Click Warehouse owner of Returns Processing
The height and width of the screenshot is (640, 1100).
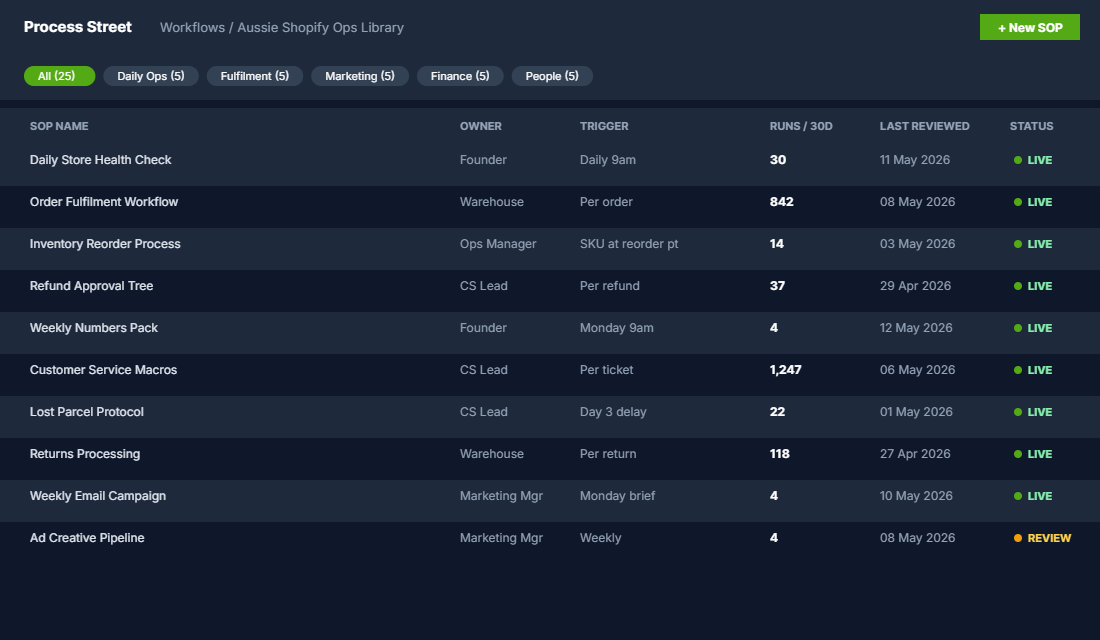tap(492, 454)
